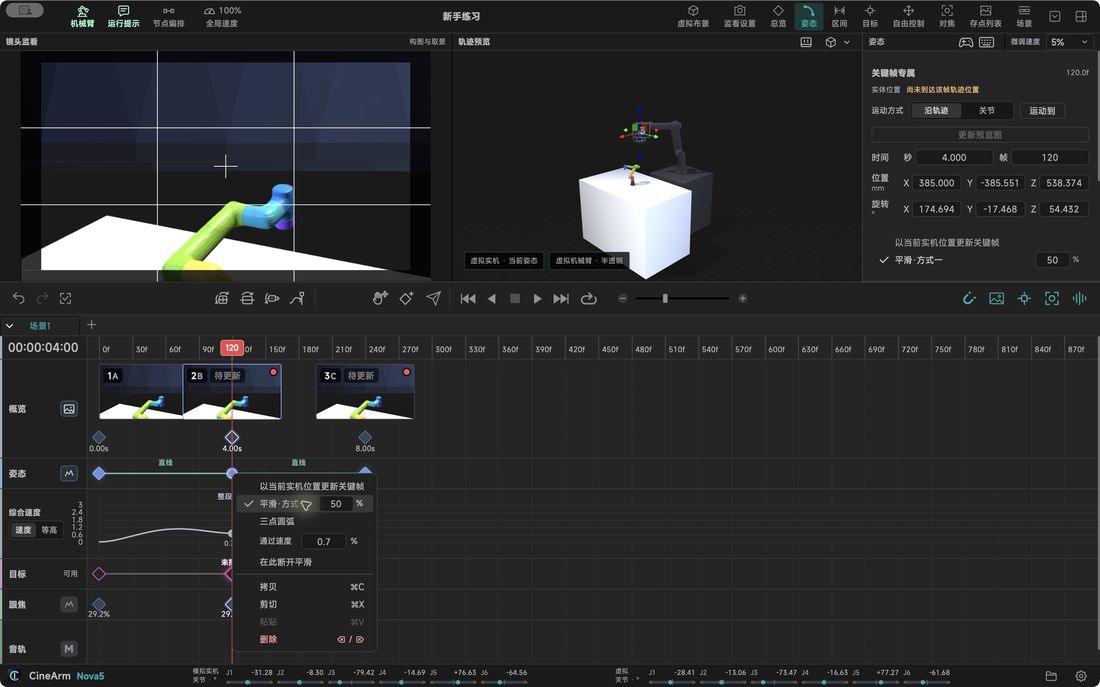Open 节点编排 node arrangement
Screen dimensions: 1100x687
click(x=168, y=16)
